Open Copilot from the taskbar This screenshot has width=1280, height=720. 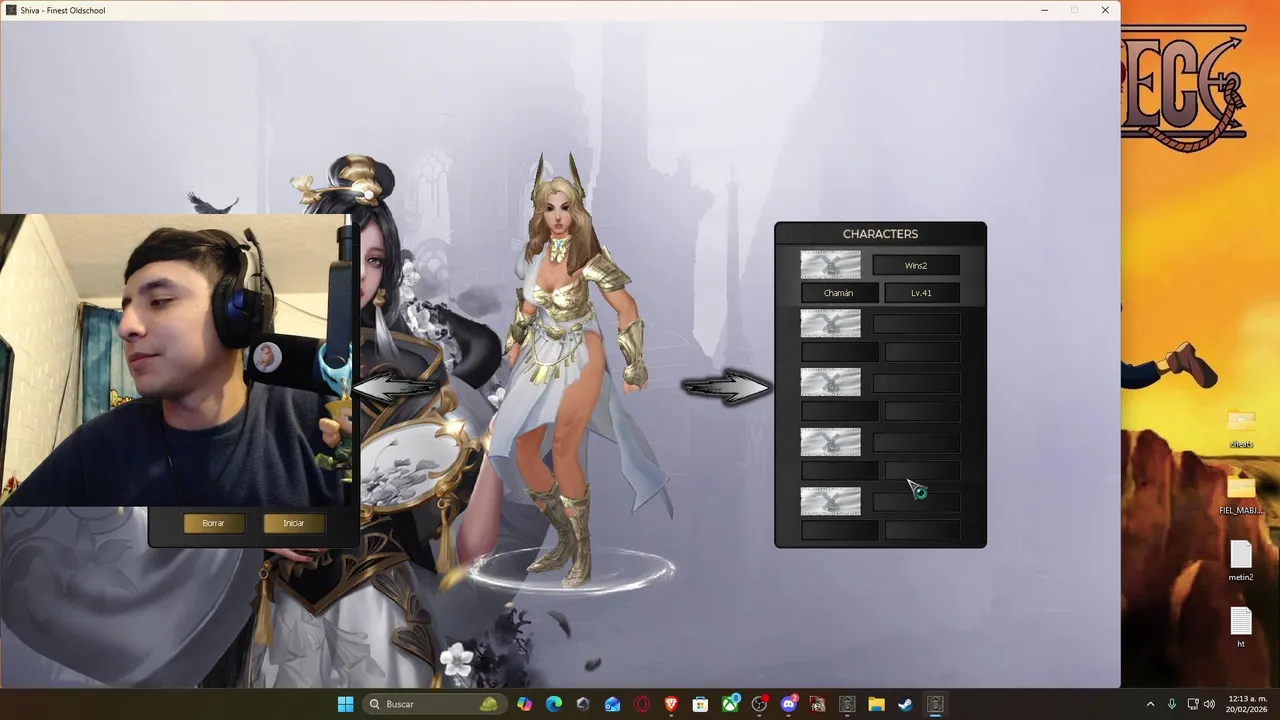525,704
